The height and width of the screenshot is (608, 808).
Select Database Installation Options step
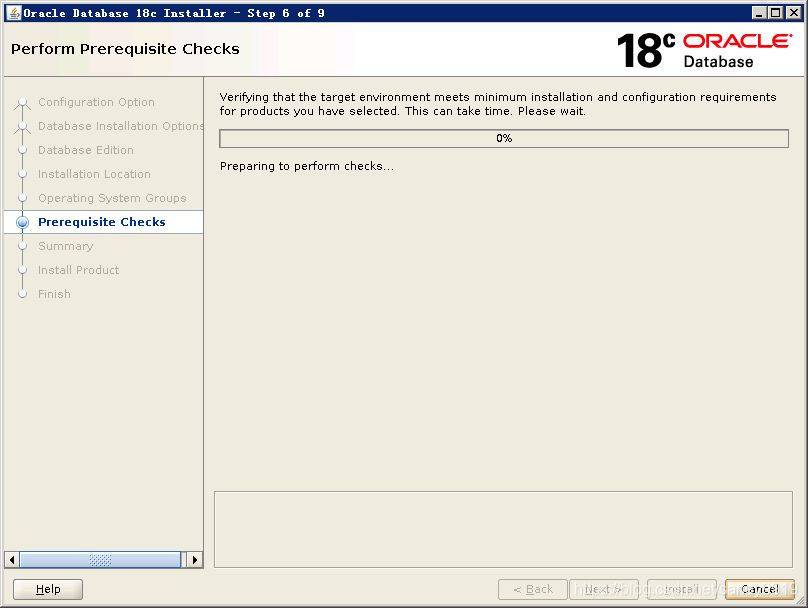pos(121,126)
